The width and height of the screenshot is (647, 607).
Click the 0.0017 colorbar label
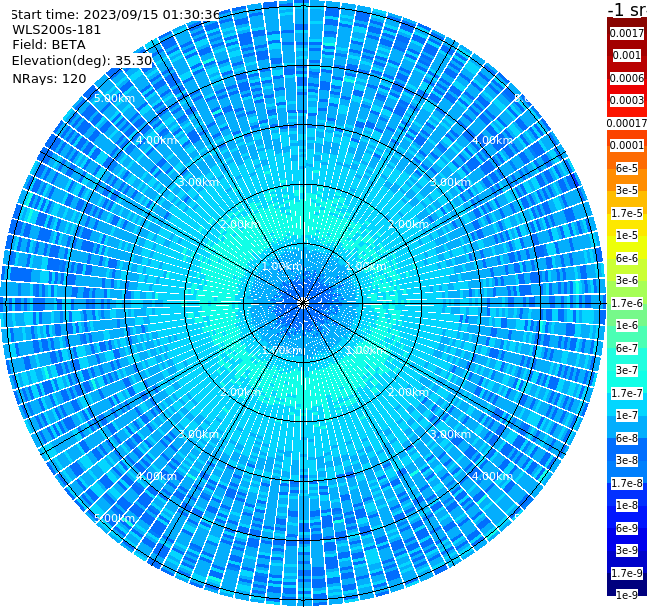(x=626, y=33)
